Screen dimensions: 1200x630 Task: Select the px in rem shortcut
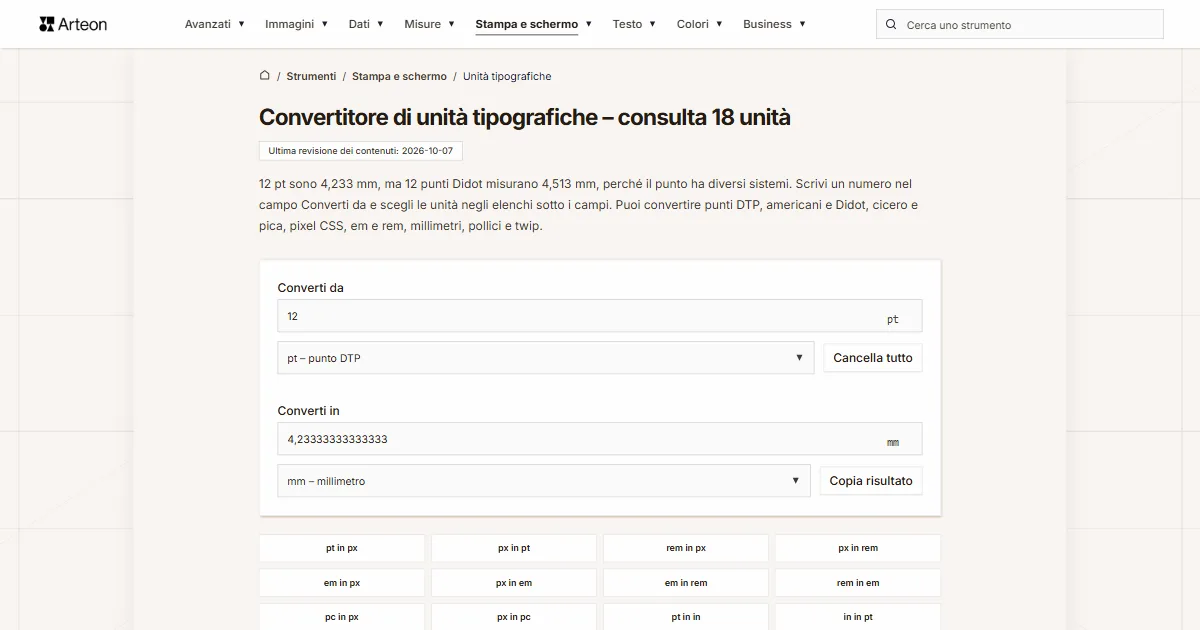pos(858,548)
